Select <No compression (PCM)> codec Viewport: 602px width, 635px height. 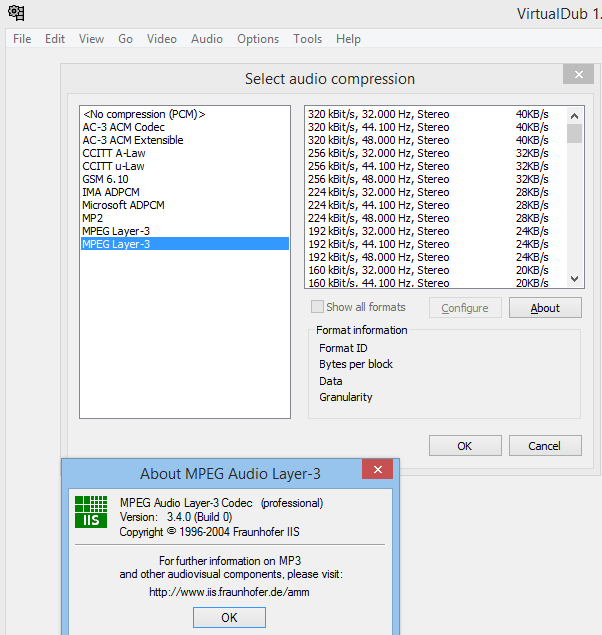pos(185,114)
